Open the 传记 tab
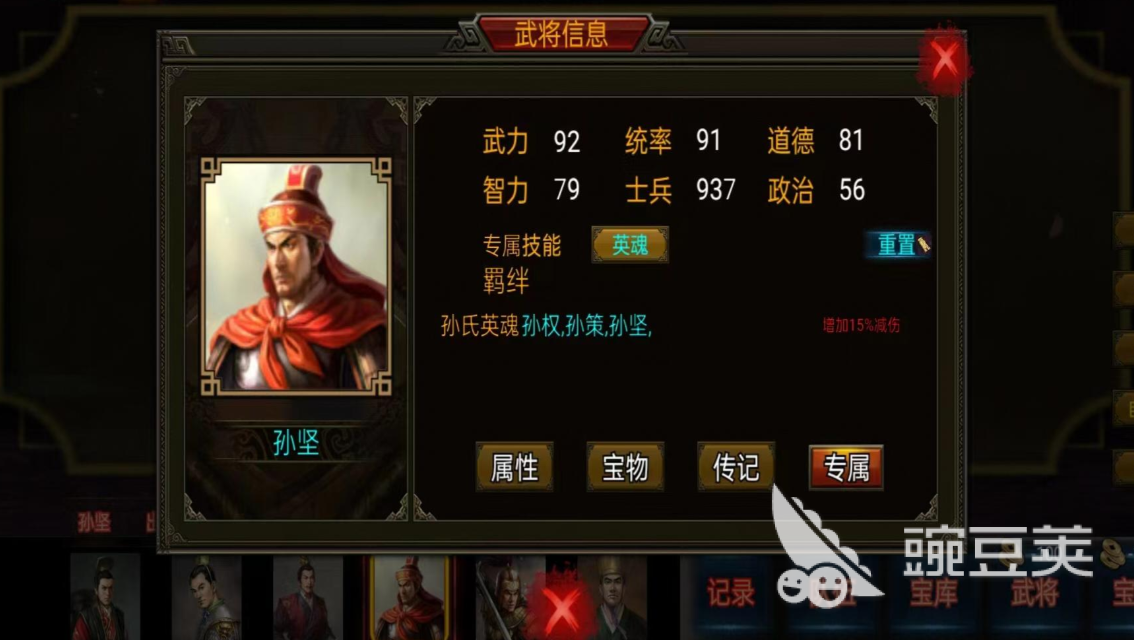 (x=736, y=467)
